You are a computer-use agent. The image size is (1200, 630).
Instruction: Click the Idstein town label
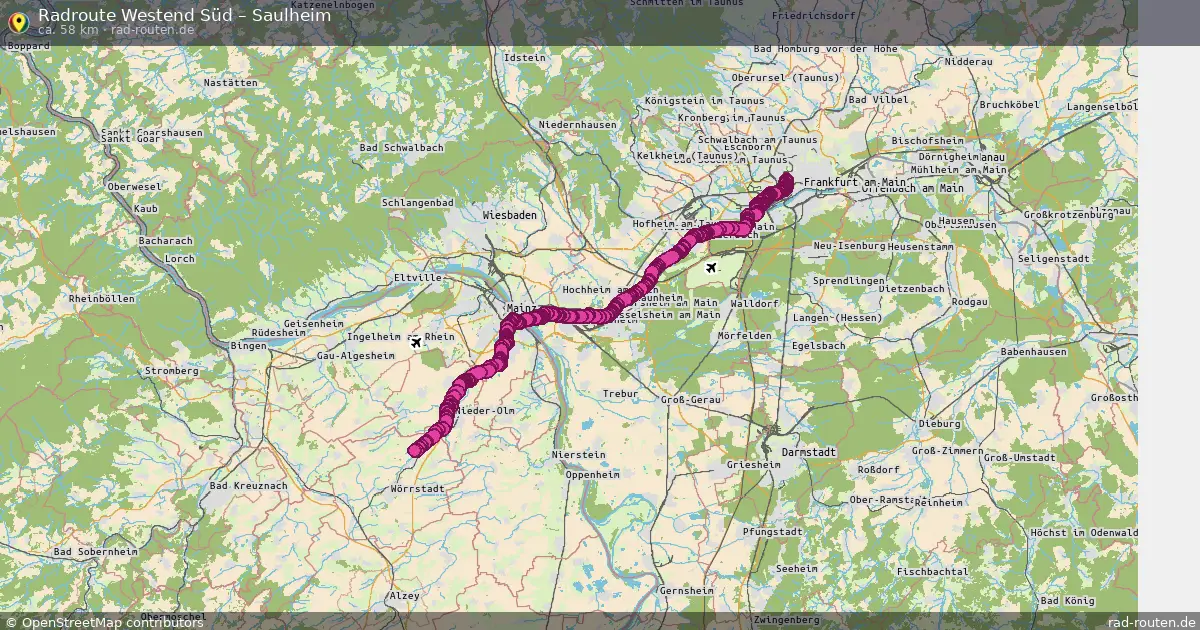527,58
